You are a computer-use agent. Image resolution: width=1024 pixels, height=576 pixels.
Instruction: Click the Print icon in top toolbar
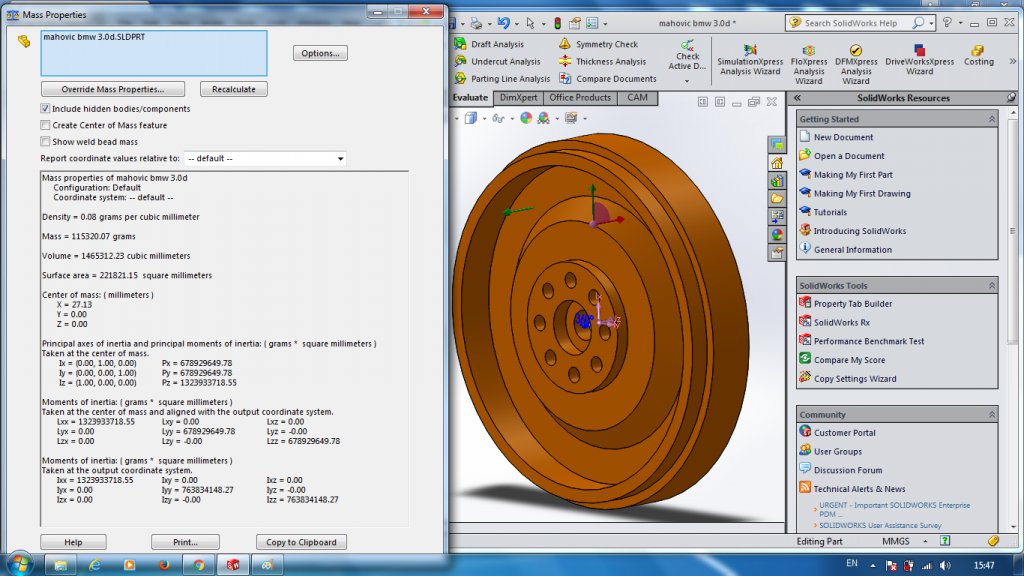click(476, 23)
